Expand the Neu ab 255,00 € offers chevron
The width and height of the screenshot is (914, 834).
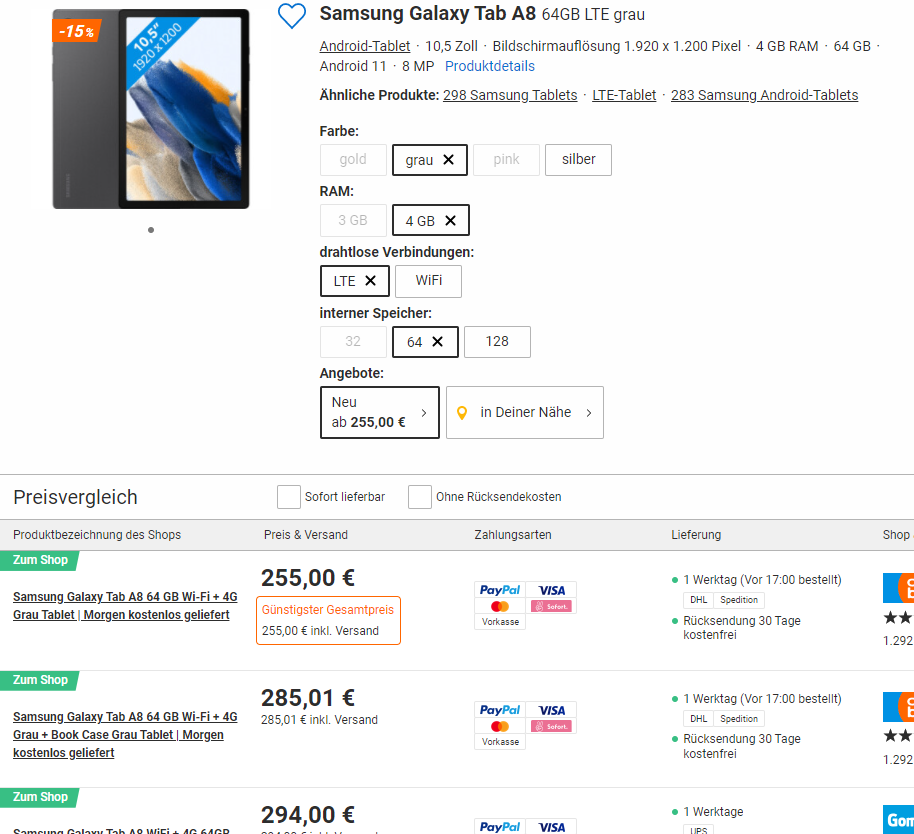[x=424, y=413]
